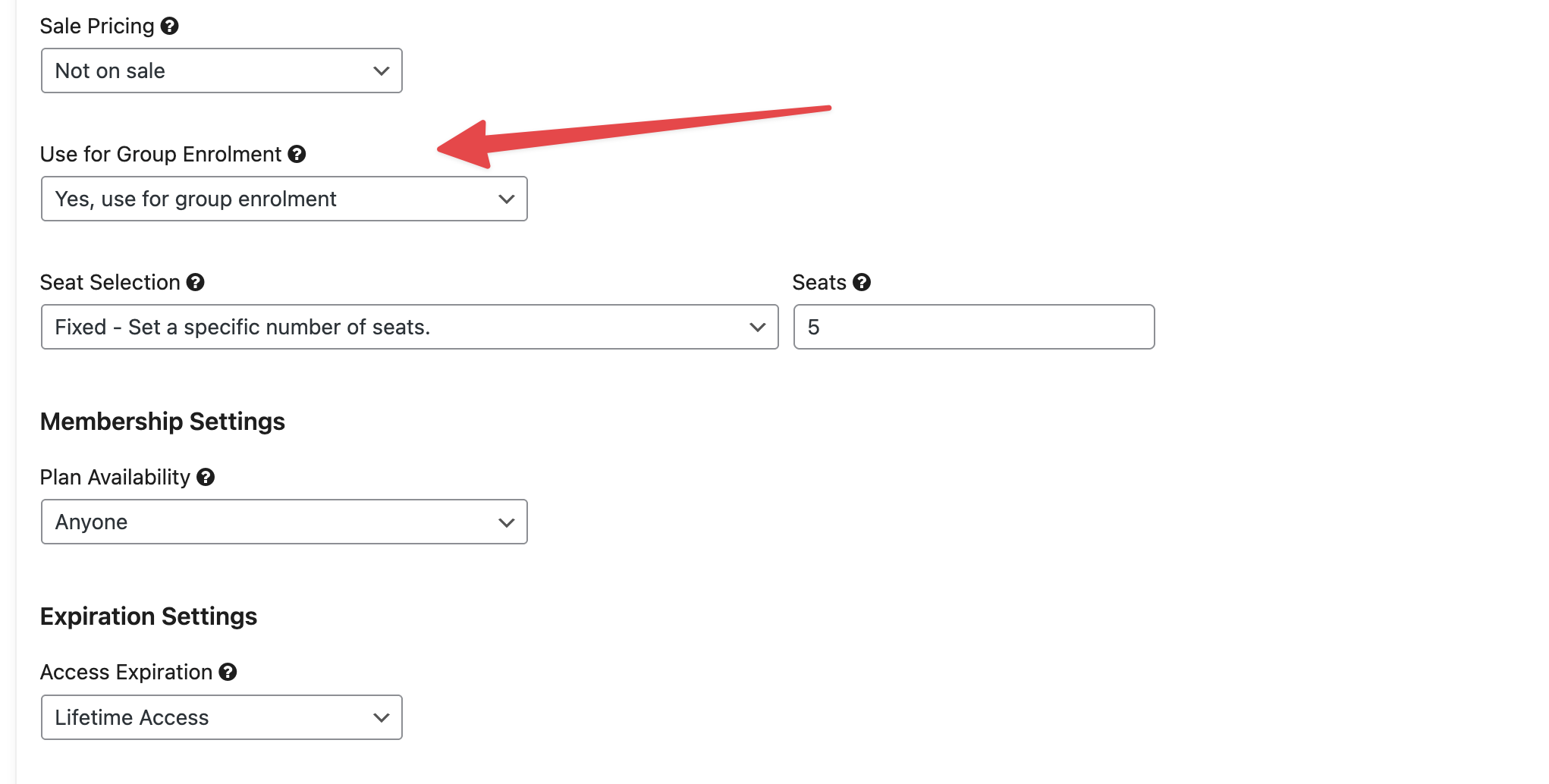Screen dimensions: 1549x784
Task: Click the "Seat Selection" label text
Action: tap(110, 283)
